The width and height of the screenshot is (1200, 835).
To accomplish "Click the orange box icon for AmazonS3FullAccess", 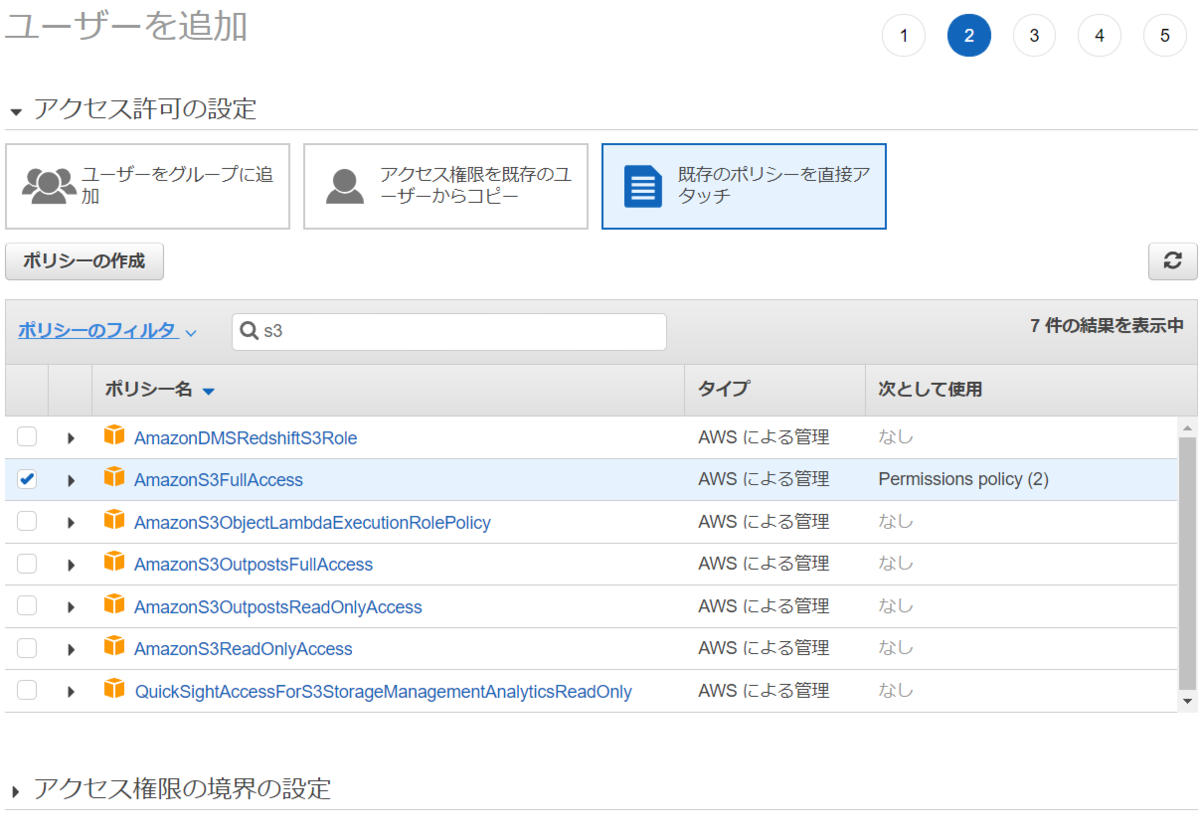I will pos(115,478).
